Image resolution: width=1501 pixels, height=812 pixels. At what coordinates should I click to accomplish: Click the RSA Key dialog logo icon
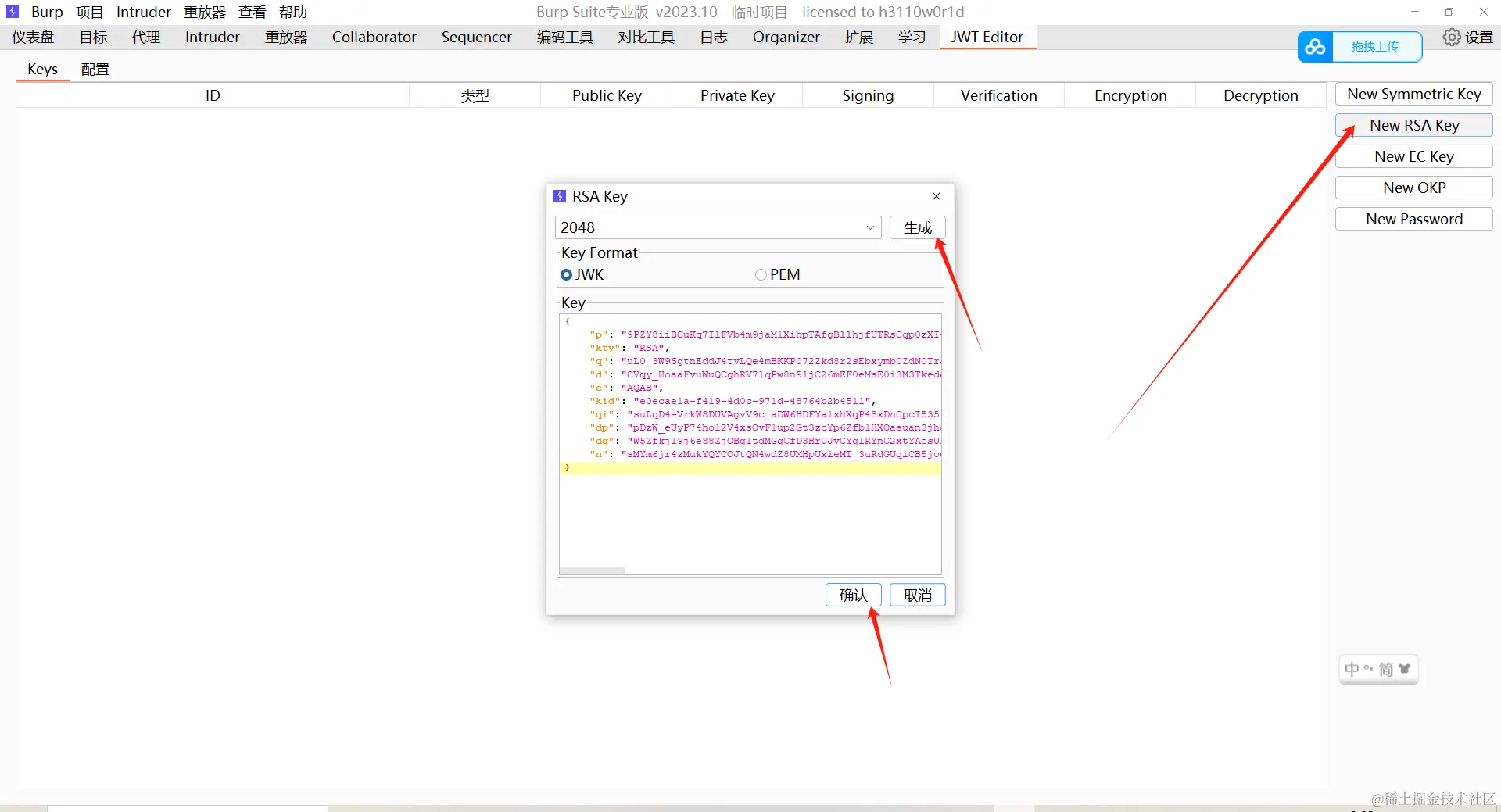(x=560, y=196)
